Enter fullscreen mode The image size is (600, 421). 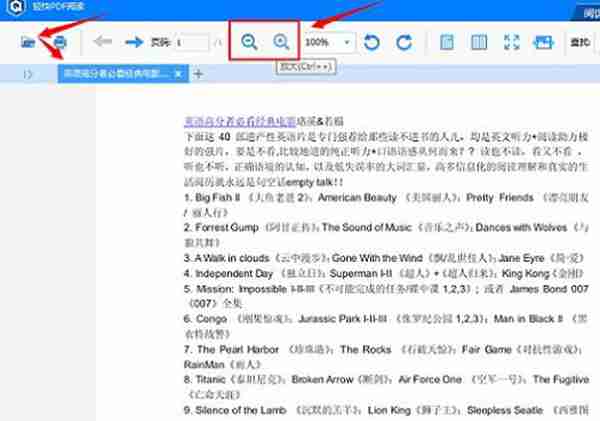click(511, 42)
